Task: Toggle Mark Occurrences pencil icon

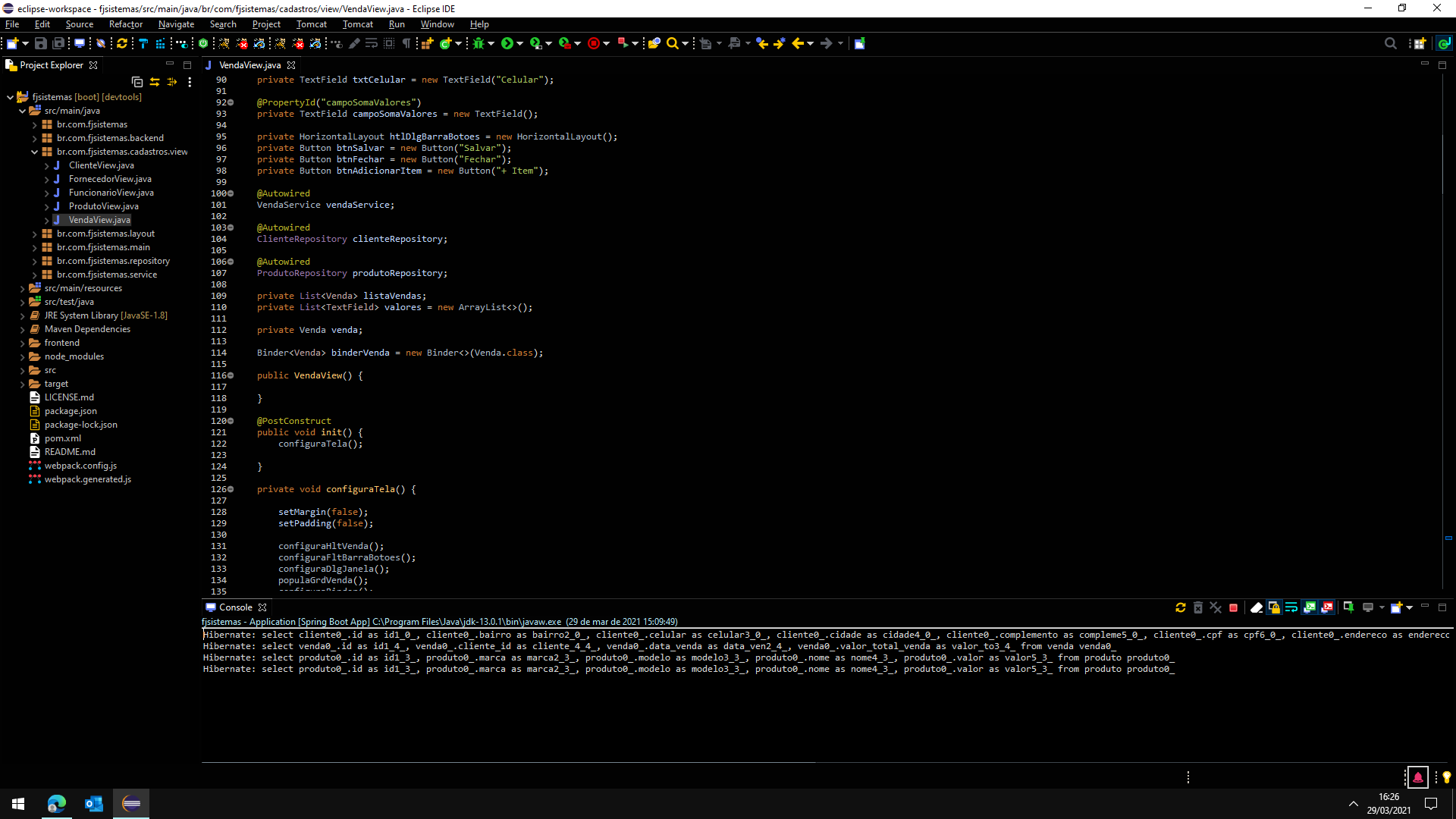Action: point(354,43)
